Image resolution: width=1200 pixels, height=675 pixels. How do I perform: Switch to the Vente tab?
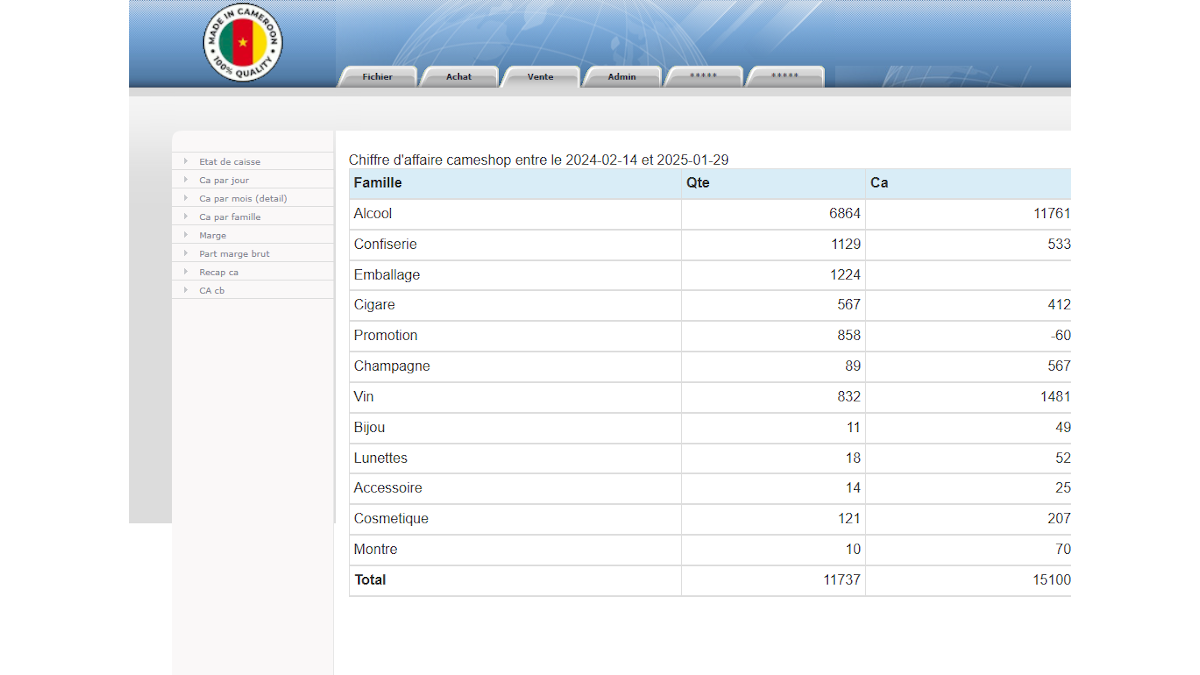[540, 77]
